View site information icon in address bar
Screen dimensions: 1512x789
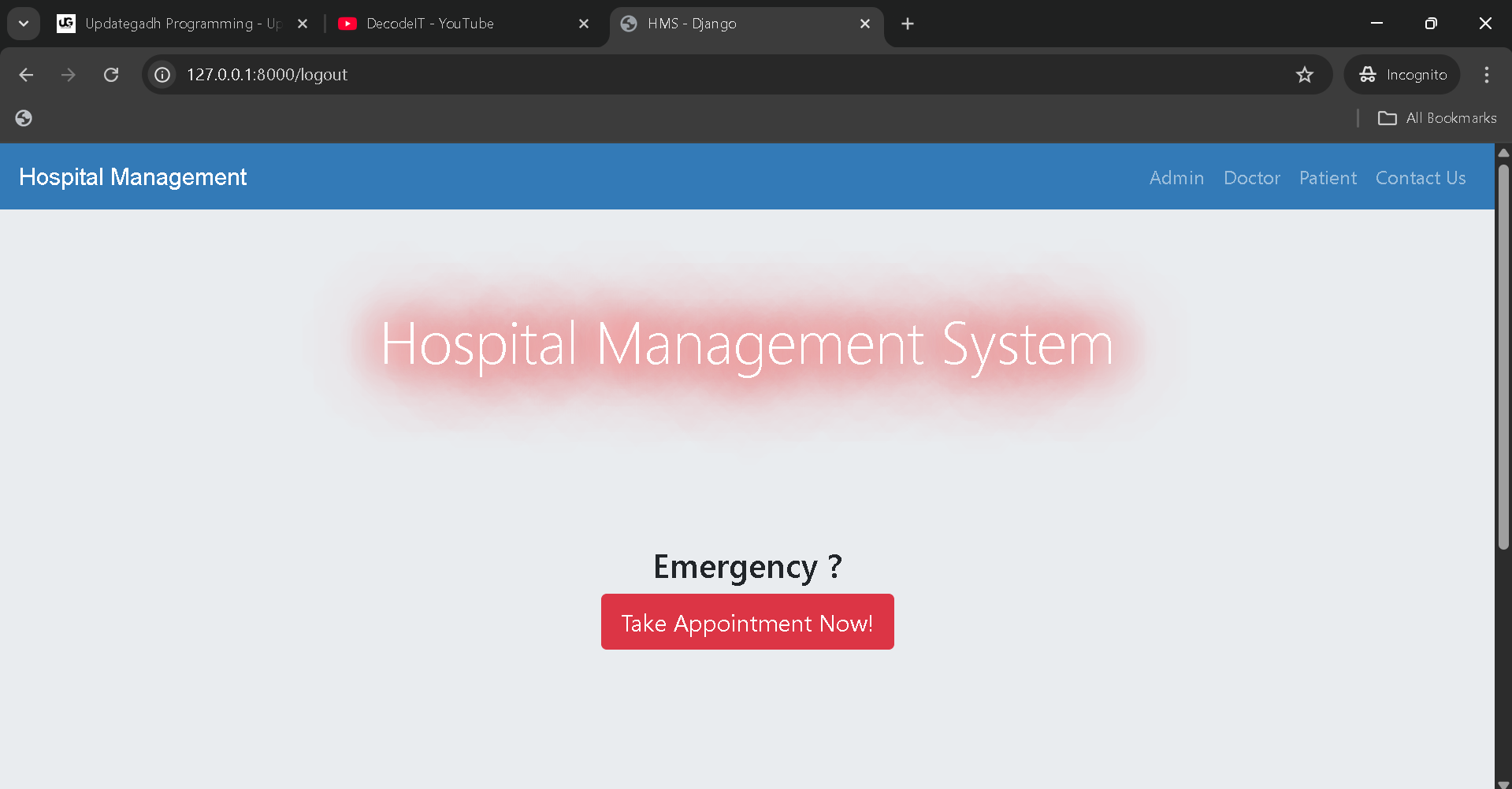[162, 75]
